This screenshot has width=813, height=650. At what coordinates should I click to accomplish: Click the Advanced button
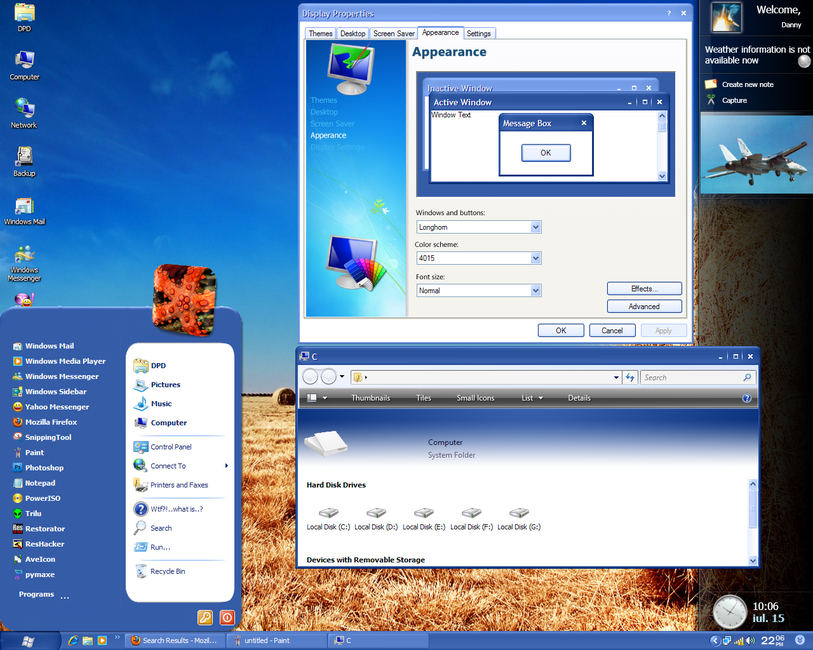coord(644,306)
